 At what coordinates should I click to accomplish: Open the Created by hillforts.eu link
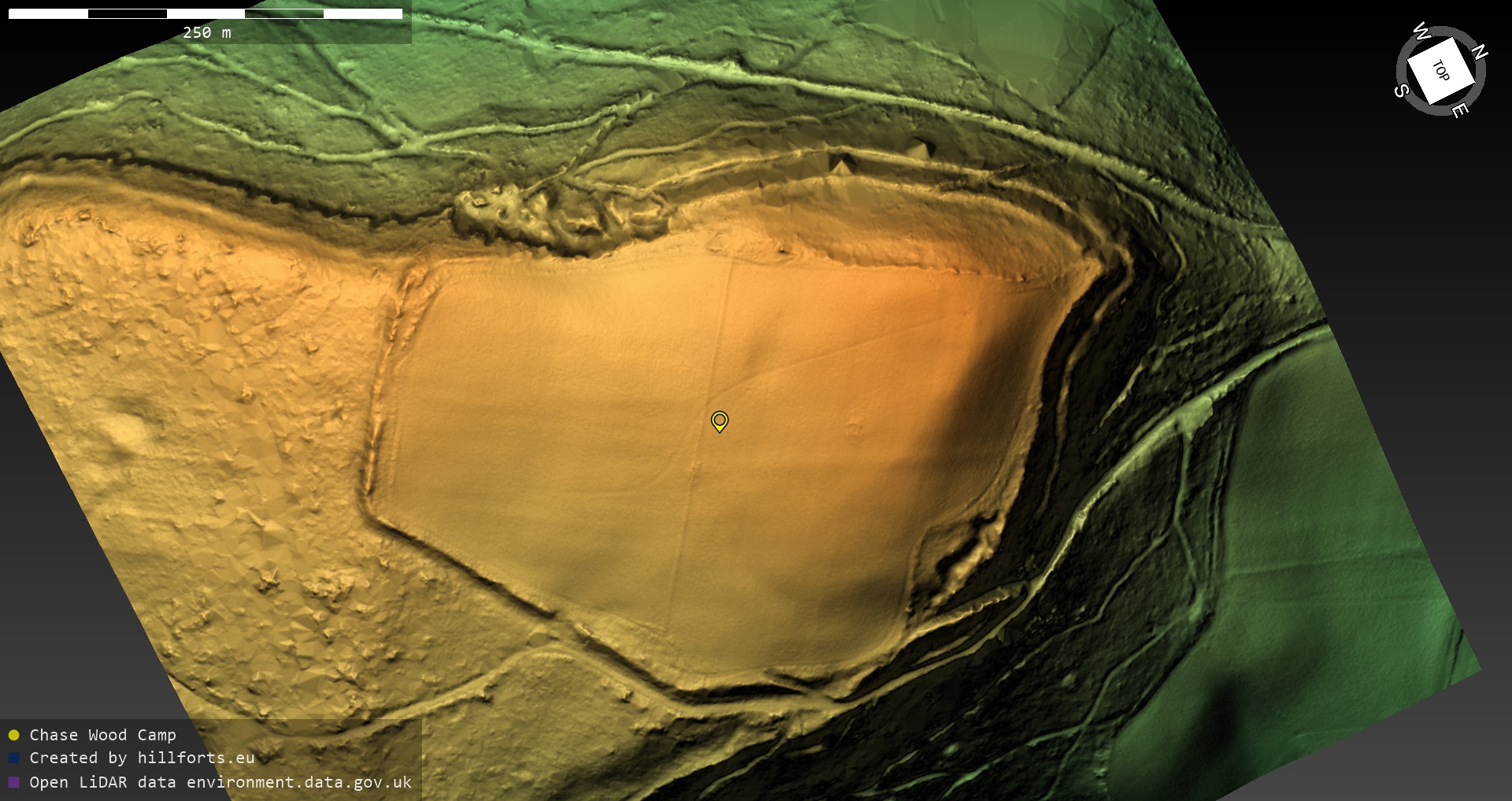pos(142,758)
